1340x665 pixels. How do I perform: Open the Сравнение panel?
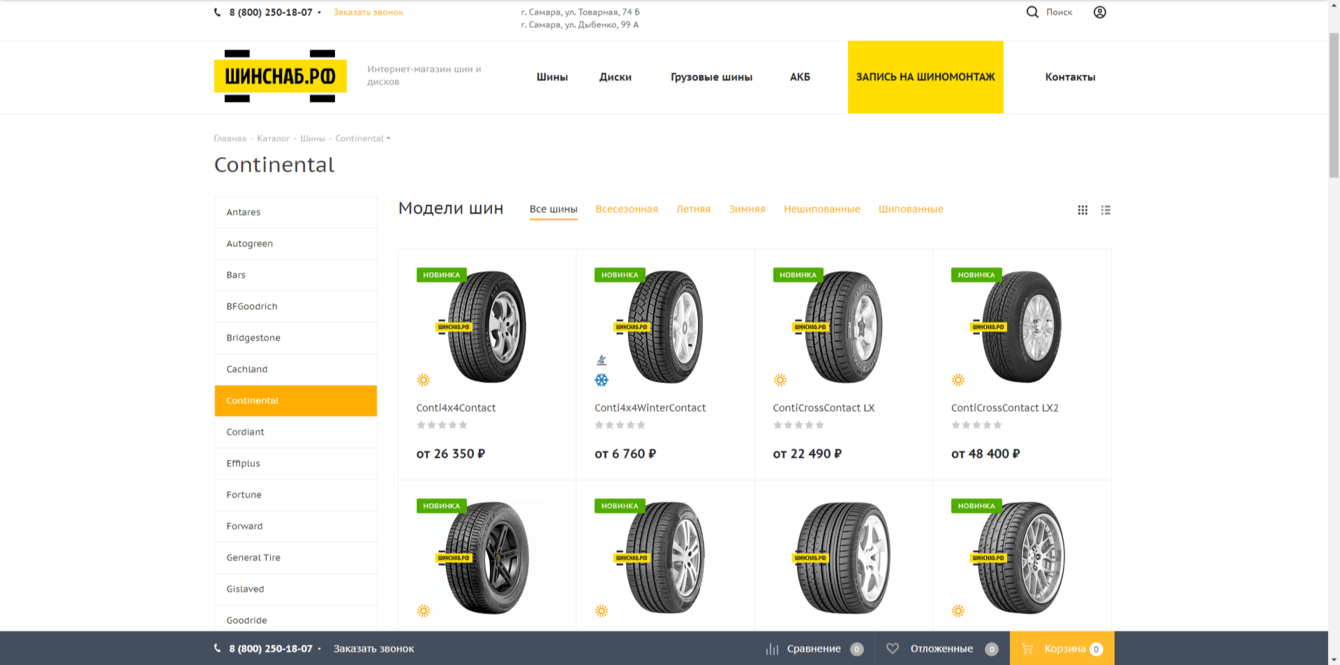pos(814,649)
